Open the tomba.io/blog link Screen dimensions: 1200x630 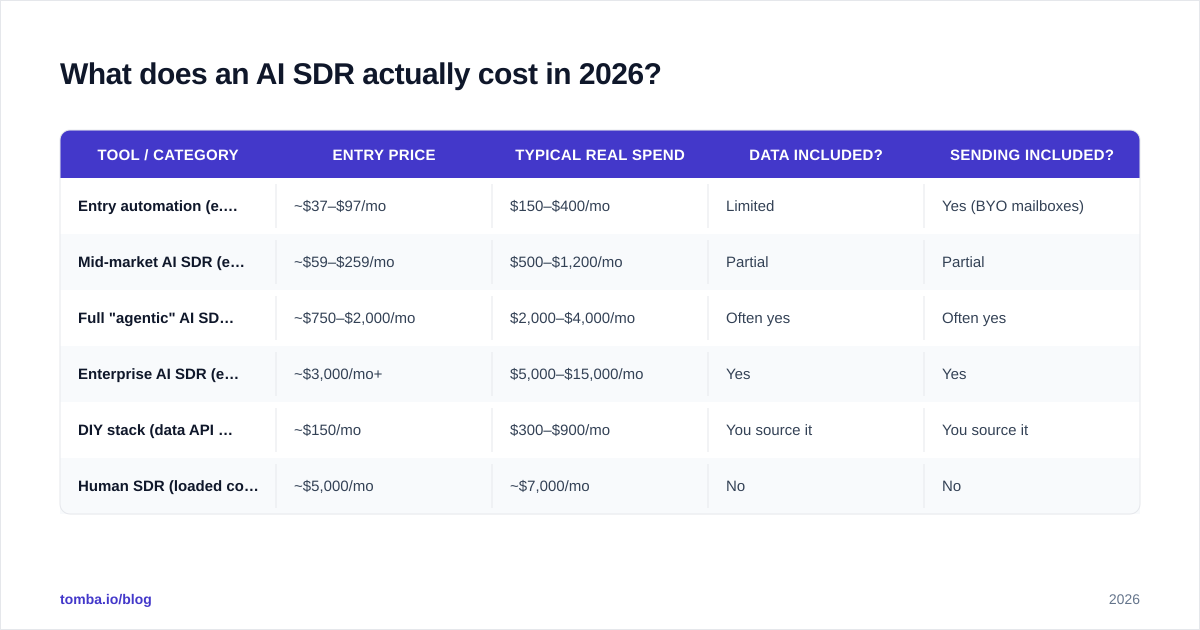[106, 599]
